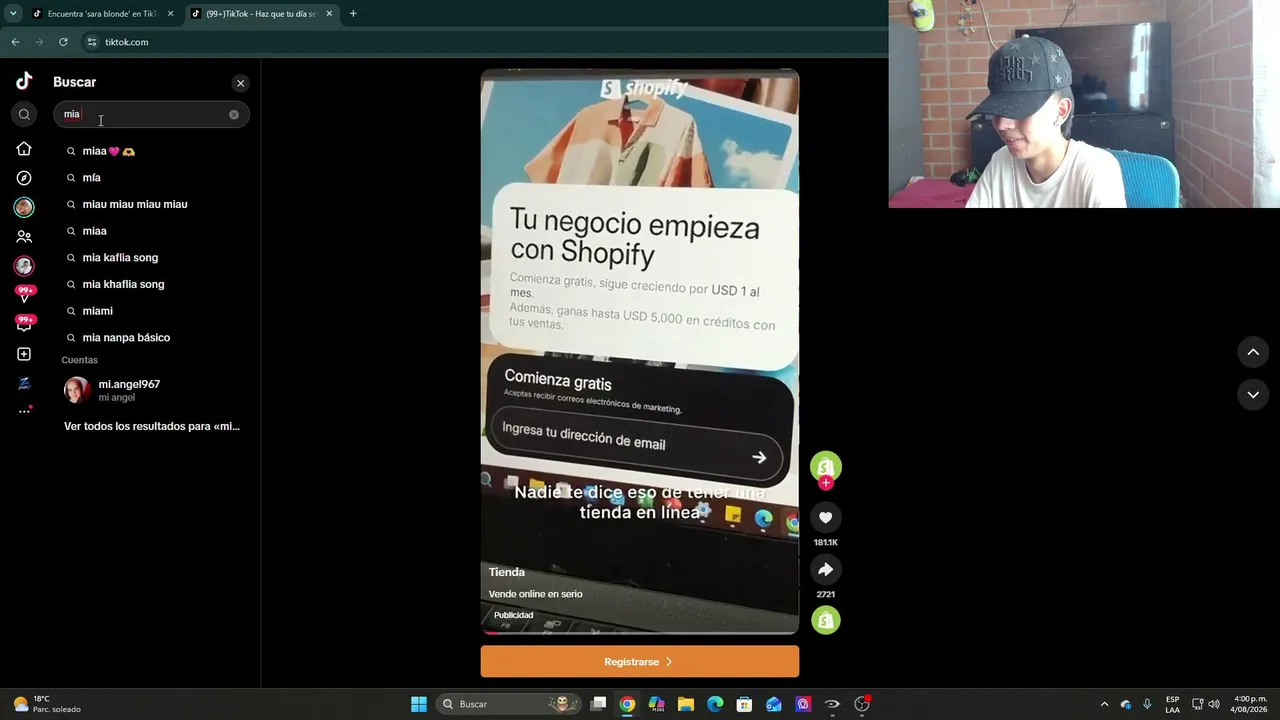Open the browser tab search dropdown arrow
This screenshot has width=1280, height=720.
[13, 14]
